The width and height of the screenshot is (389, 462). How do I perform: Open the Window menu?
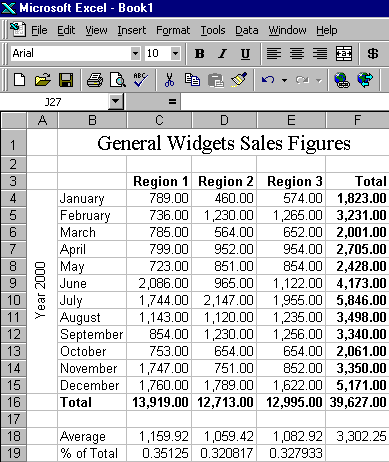(287, 30)
